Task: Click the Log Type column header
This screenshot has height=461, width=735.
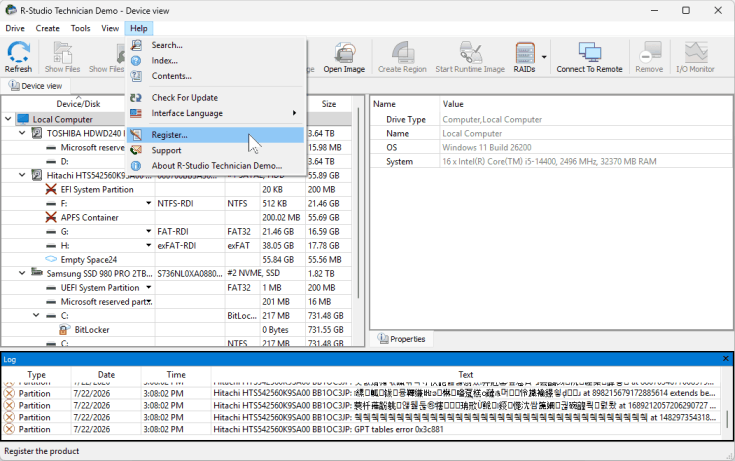Action: coord(36,374)
